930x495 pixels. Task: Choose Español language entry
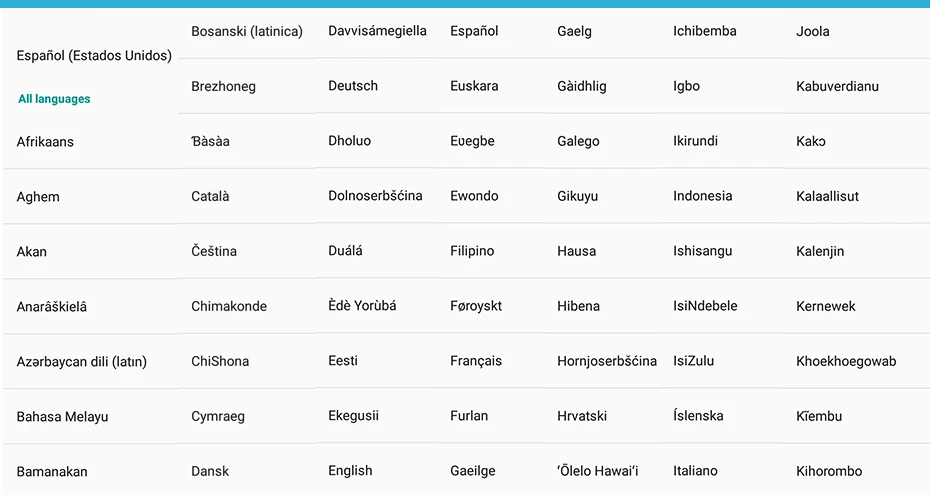click(474, 31)
